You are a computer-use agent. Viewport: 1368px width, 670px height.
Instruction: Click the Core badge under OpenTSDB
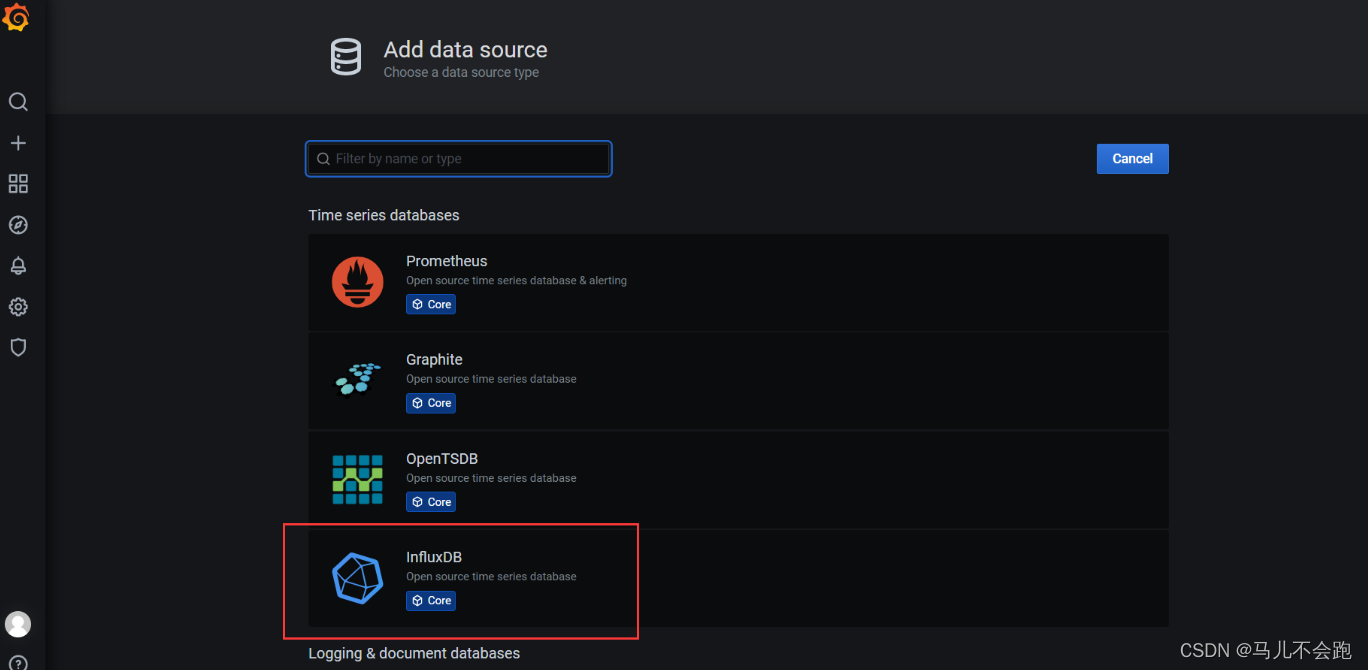(431, 502)
